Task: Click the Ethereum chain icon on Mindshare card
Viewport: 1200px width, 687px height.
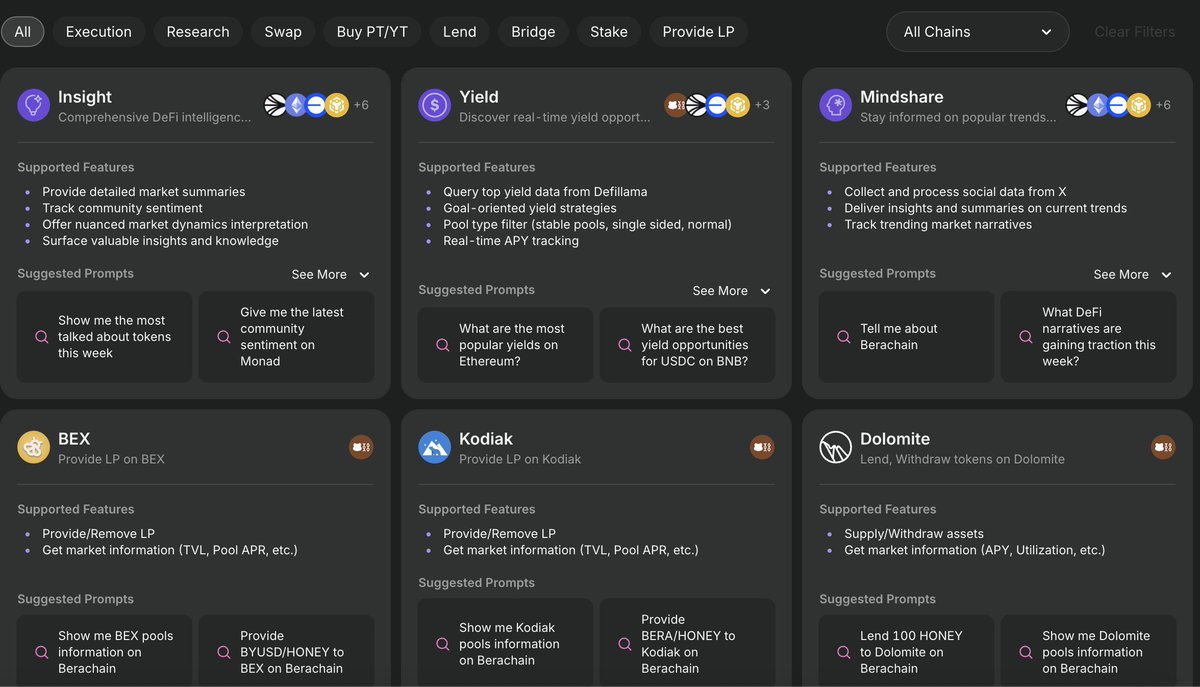Action: coord(1098,105)
